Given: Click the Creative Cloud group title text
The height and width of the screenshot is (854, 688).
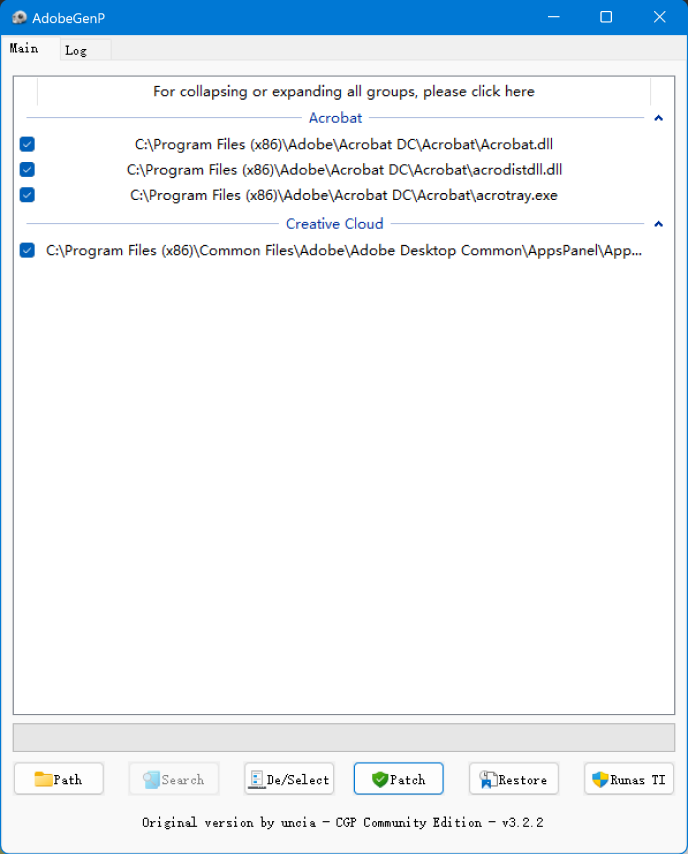Looking at the screenshot, I should pyautogui.click(x=334, y=224).
